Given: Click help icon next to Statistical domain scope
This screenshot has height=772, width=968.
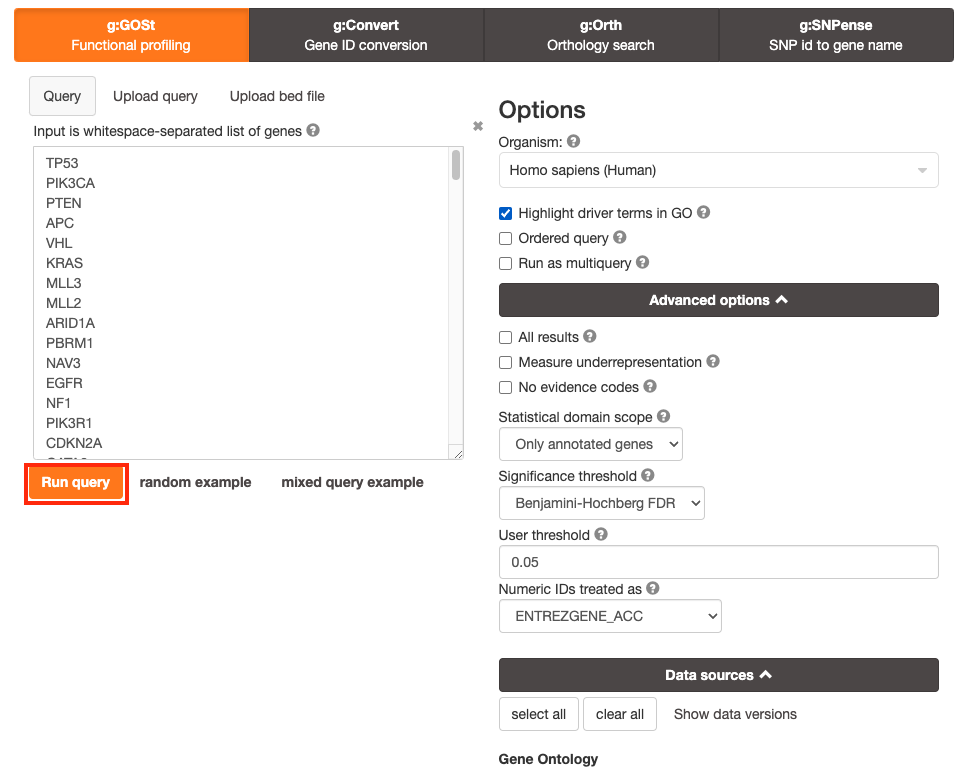Looking at the screenshot, I should 664,416.
